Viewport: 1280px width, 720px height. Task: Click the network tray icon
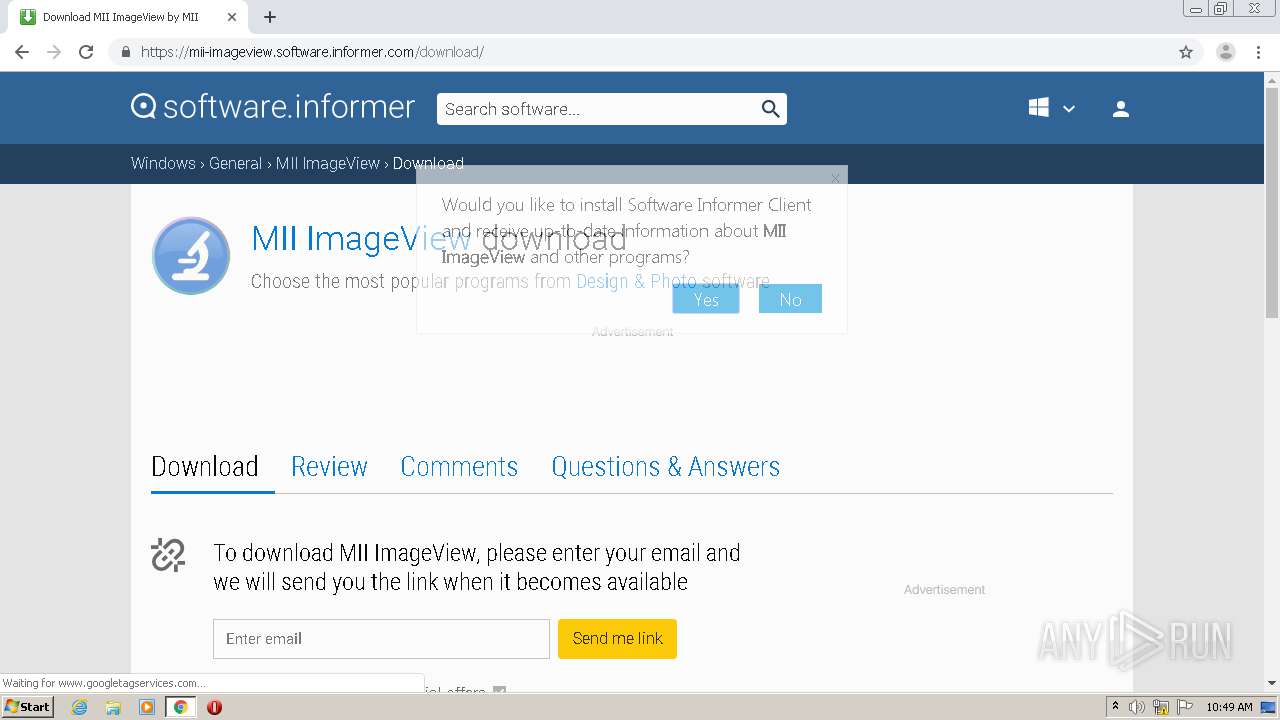(1161, 707)
